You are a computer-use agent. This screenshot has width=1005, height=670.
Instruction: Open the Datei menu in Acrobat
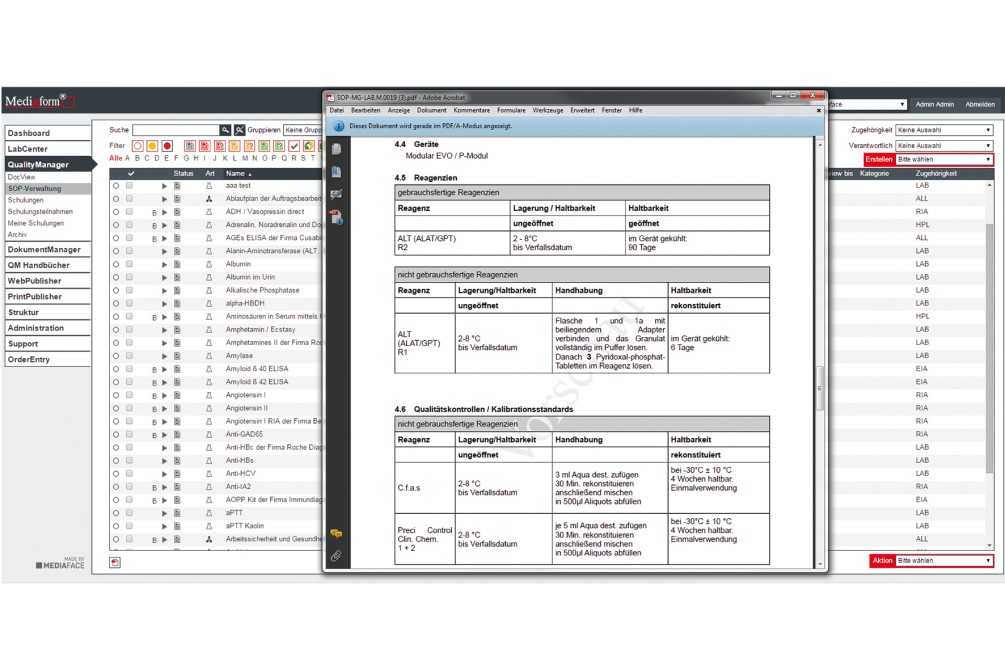click(x=336, y=110)
